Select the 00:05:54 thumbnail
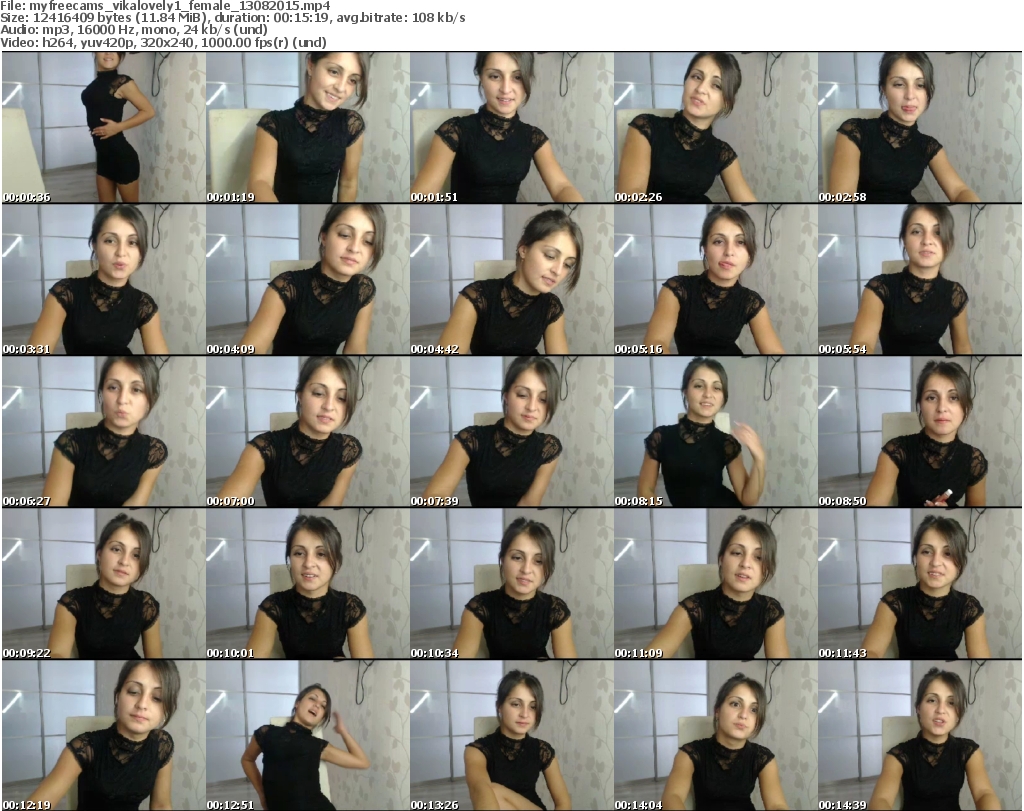 click(x=920, y=279)
